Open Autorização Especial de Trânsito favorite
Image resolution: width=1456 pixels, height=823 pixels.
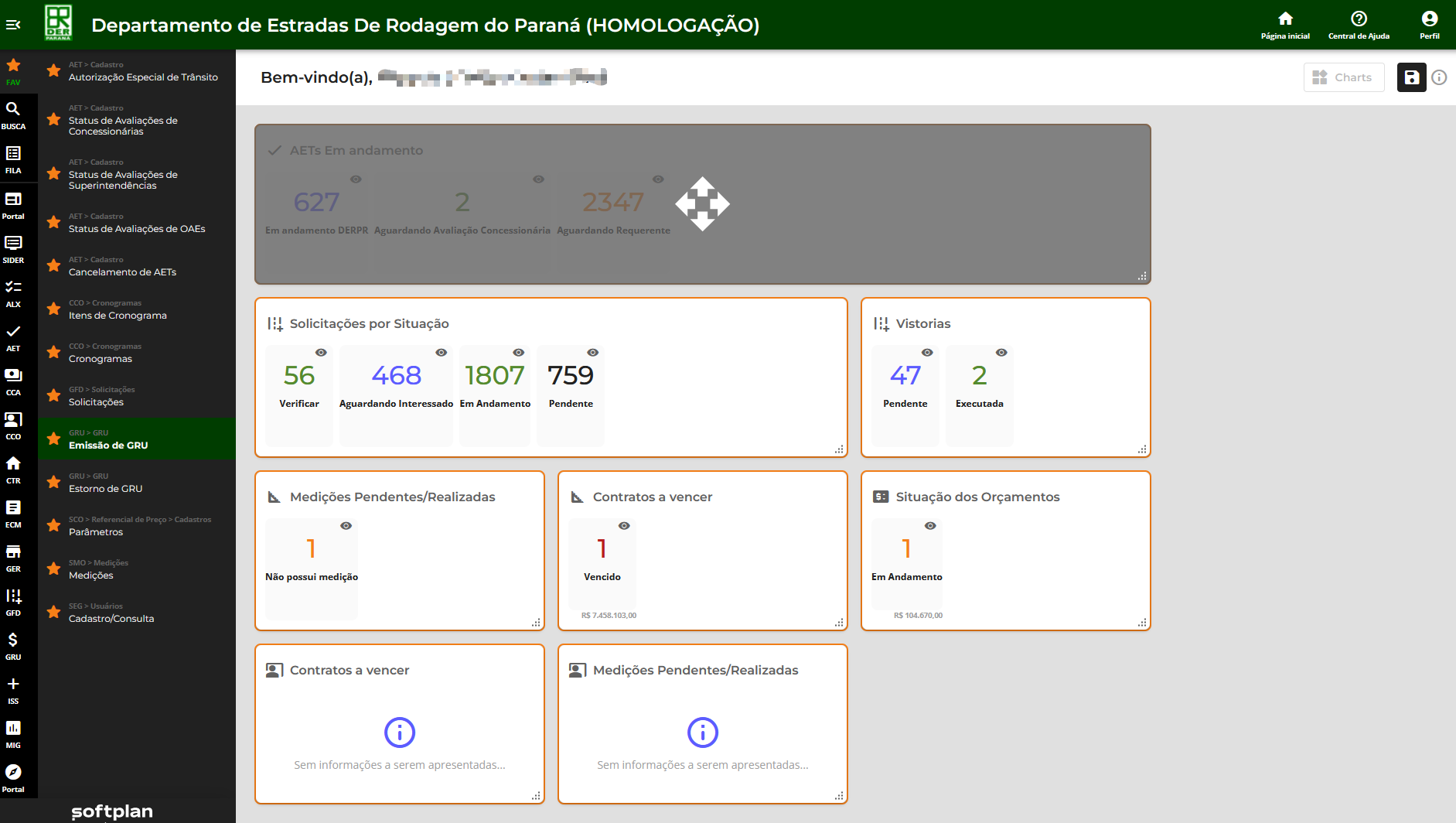click(143, 77)
